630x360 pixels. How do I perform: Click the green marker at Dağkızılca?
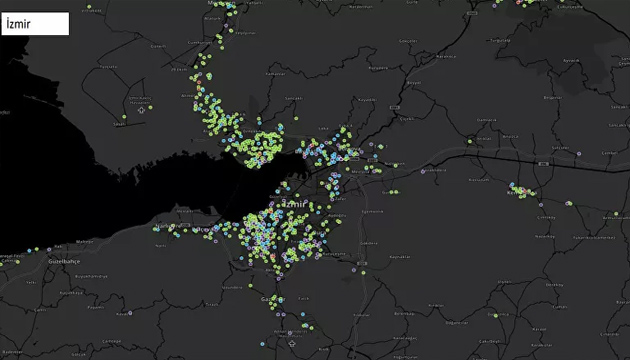[495, 316]
